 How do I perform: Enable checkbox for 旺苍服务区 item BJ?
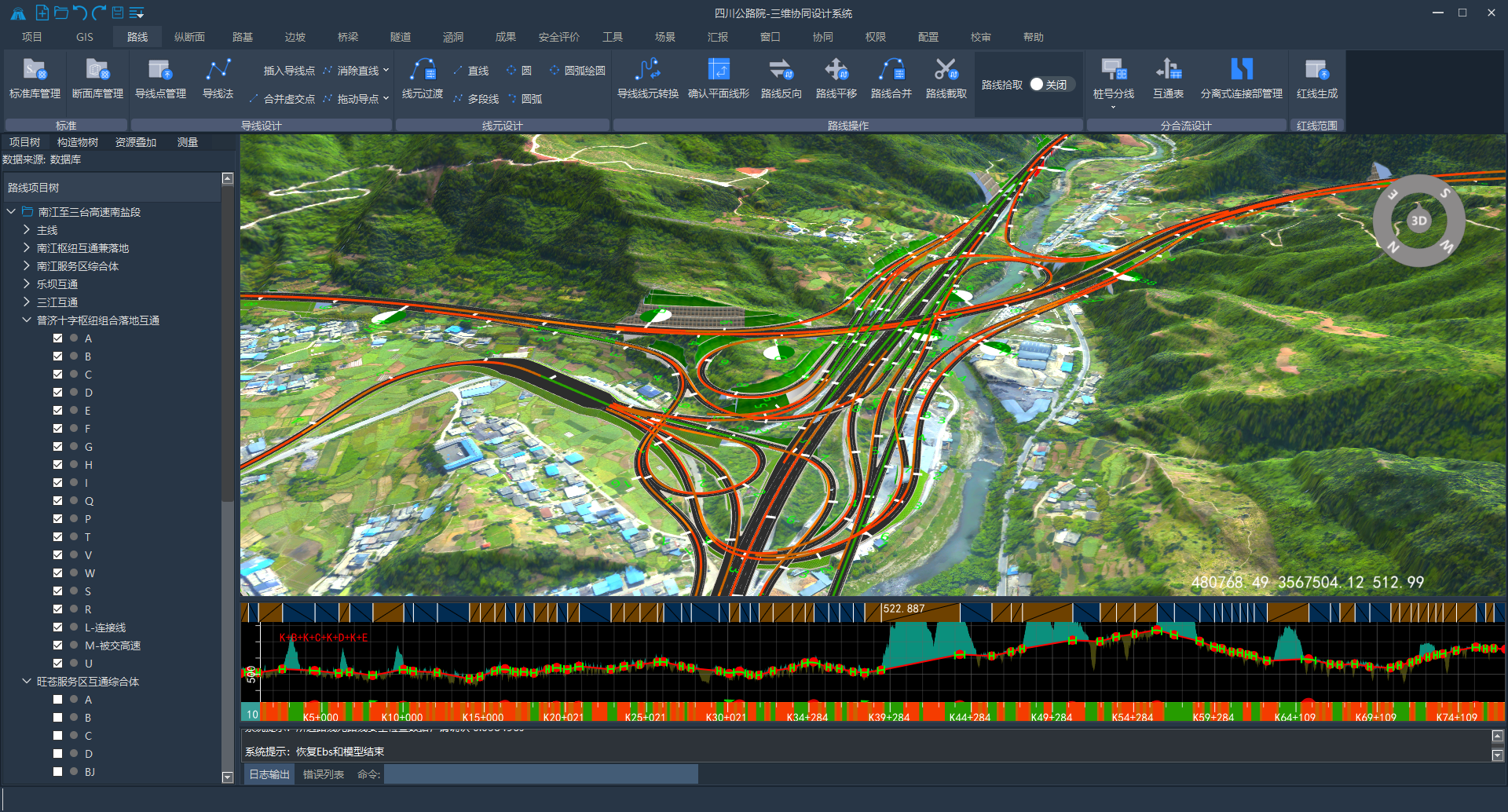[57, 772]
